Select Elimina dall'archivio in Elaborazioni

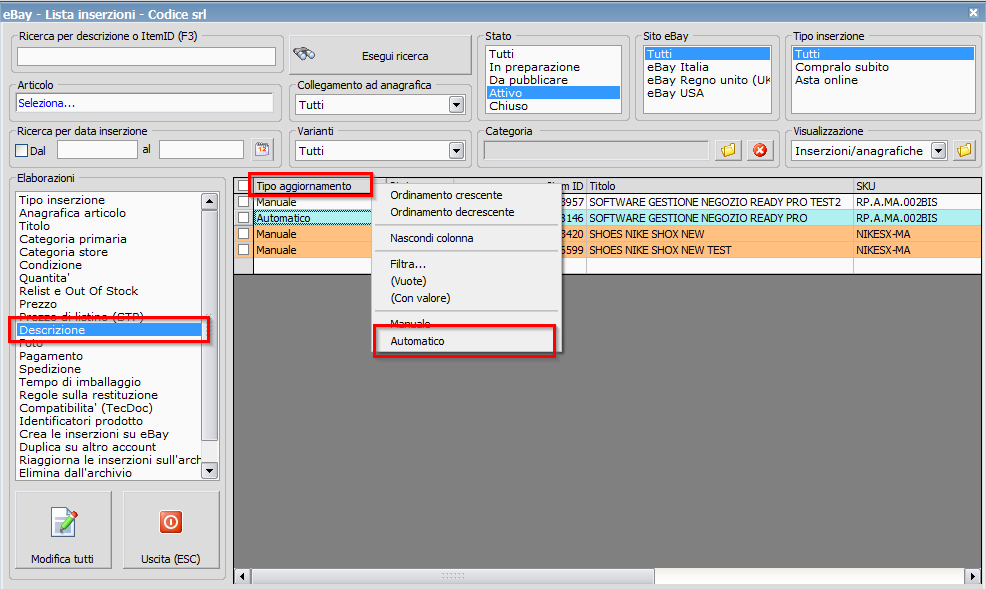(109, 473)
